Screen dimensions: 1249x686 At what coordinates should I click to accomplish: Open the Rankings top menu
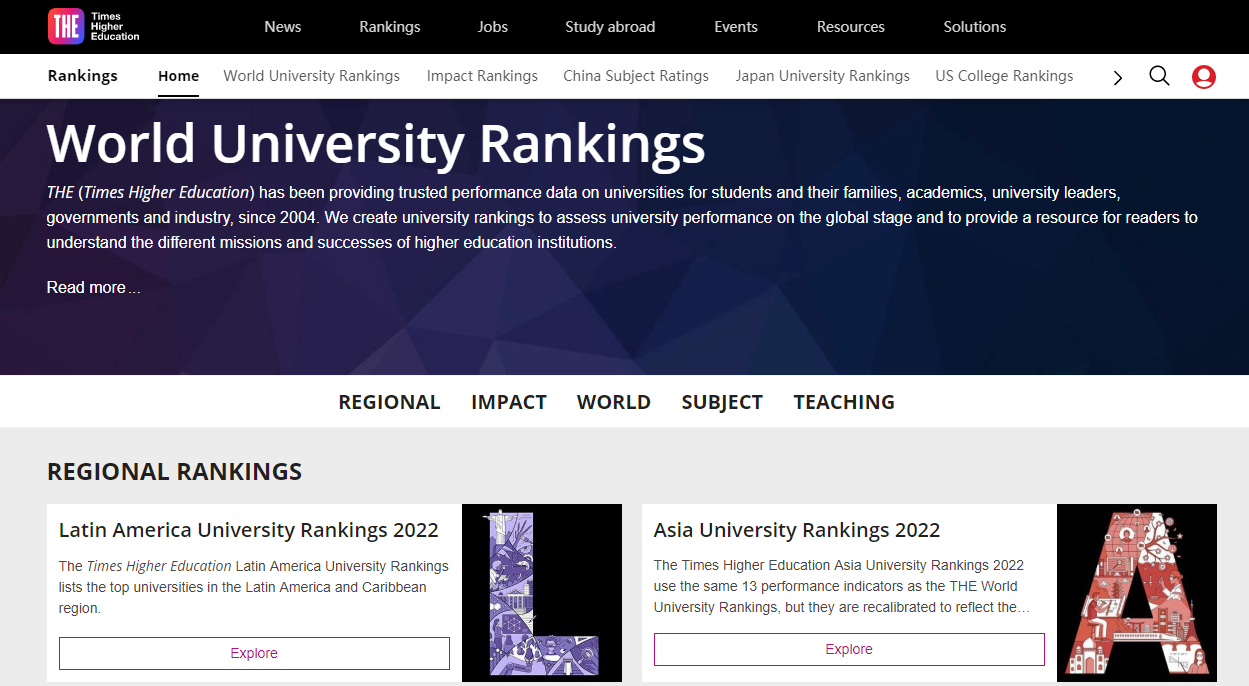pos(390,27)
